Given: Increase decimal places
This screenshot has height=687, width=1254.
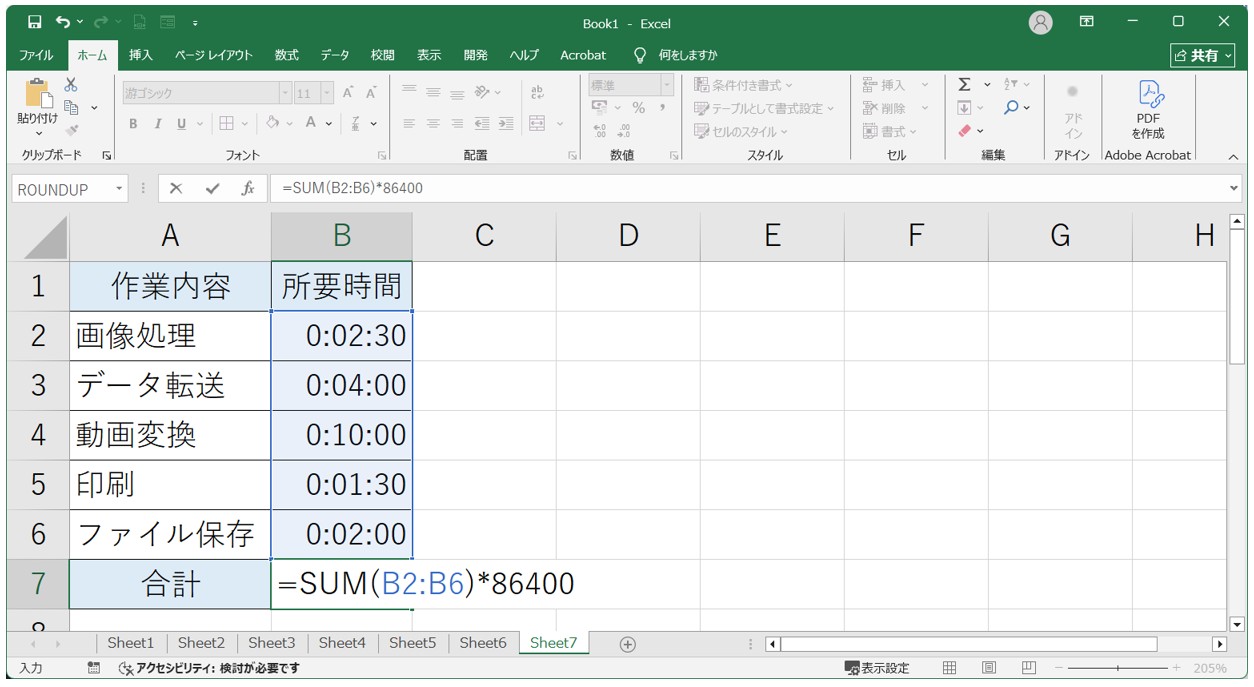Looking at the screenshot, I should click(x=600, y=131).
